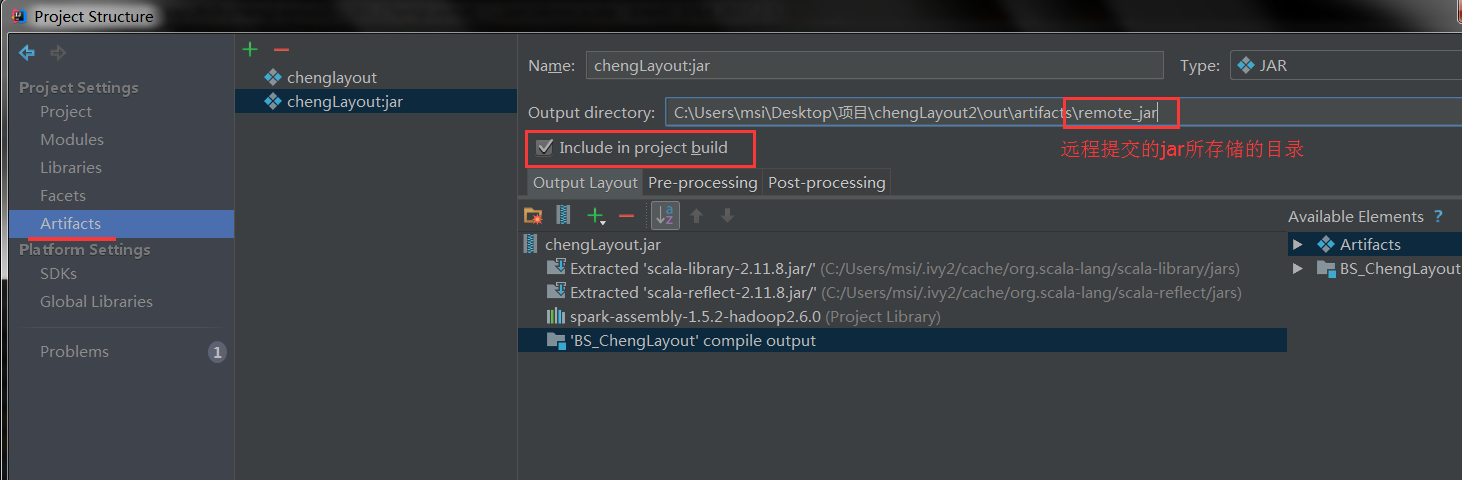Click the move down arrow in layout toolbar

pyautogui.click(x=727, y=215)
